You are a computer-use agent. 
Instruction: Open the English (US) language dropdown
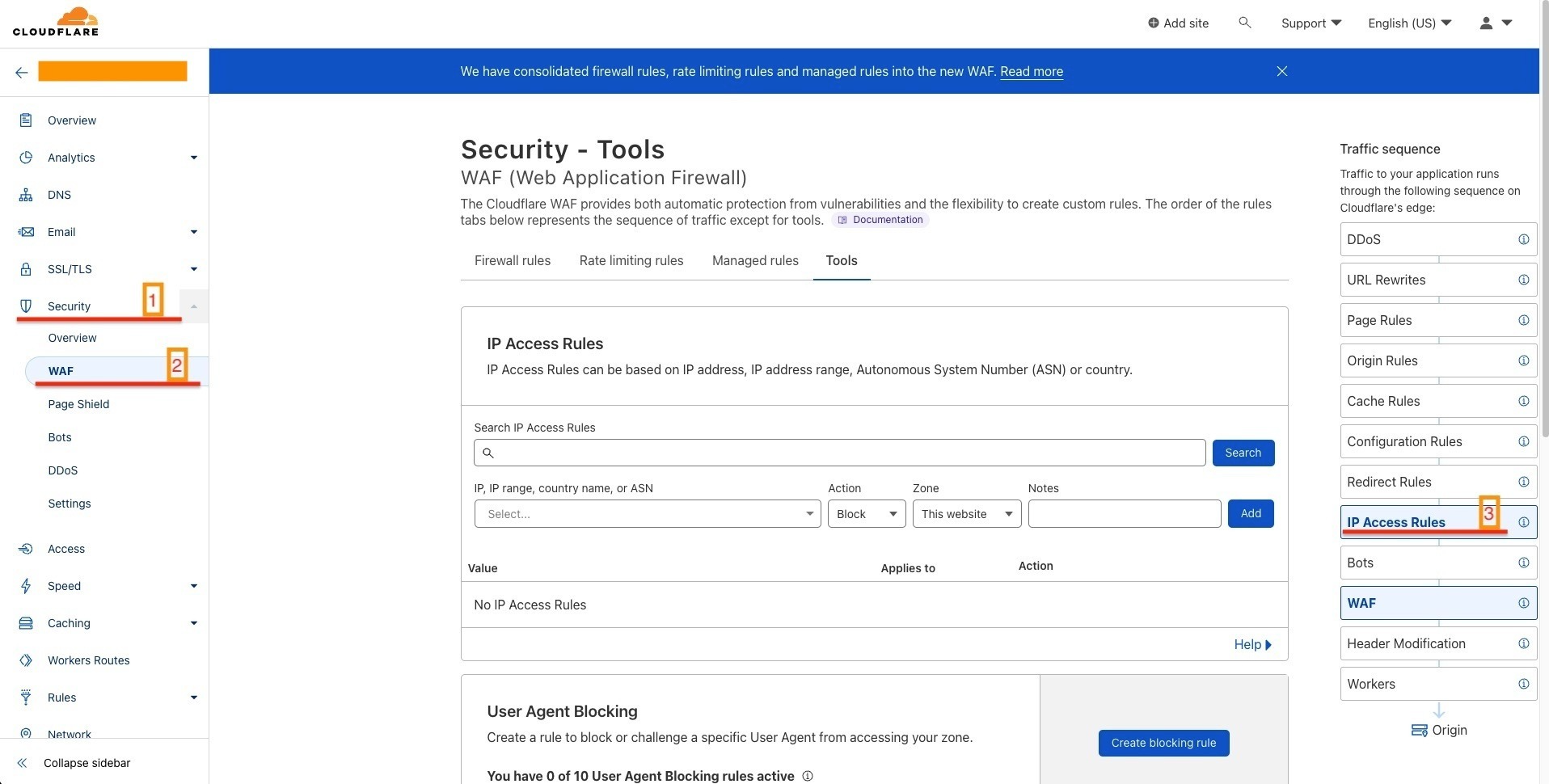coord(1409,23)
